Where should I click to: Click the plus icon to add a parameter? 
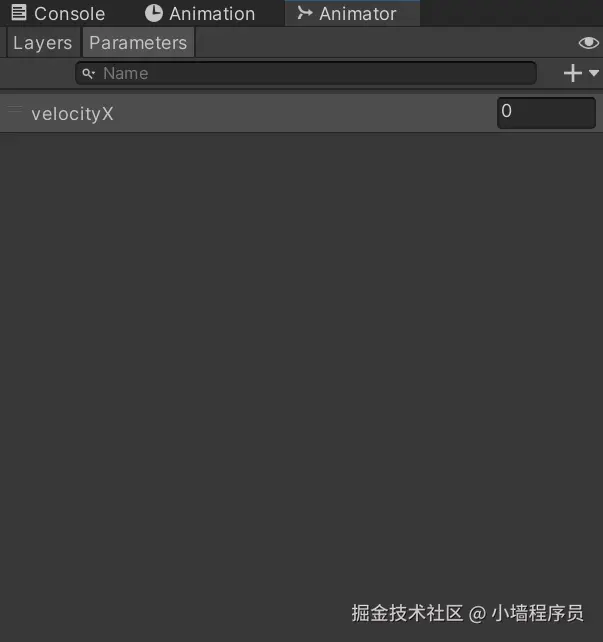573,73
